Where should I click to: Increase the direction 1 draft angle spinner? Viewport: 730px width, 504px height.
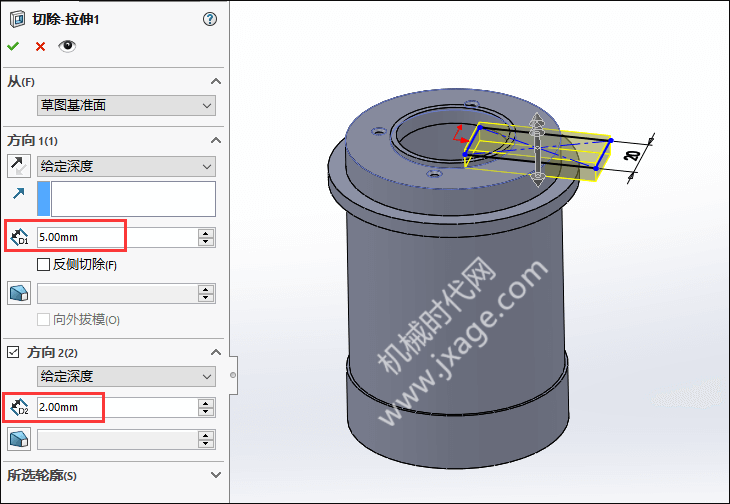(206, 289)
